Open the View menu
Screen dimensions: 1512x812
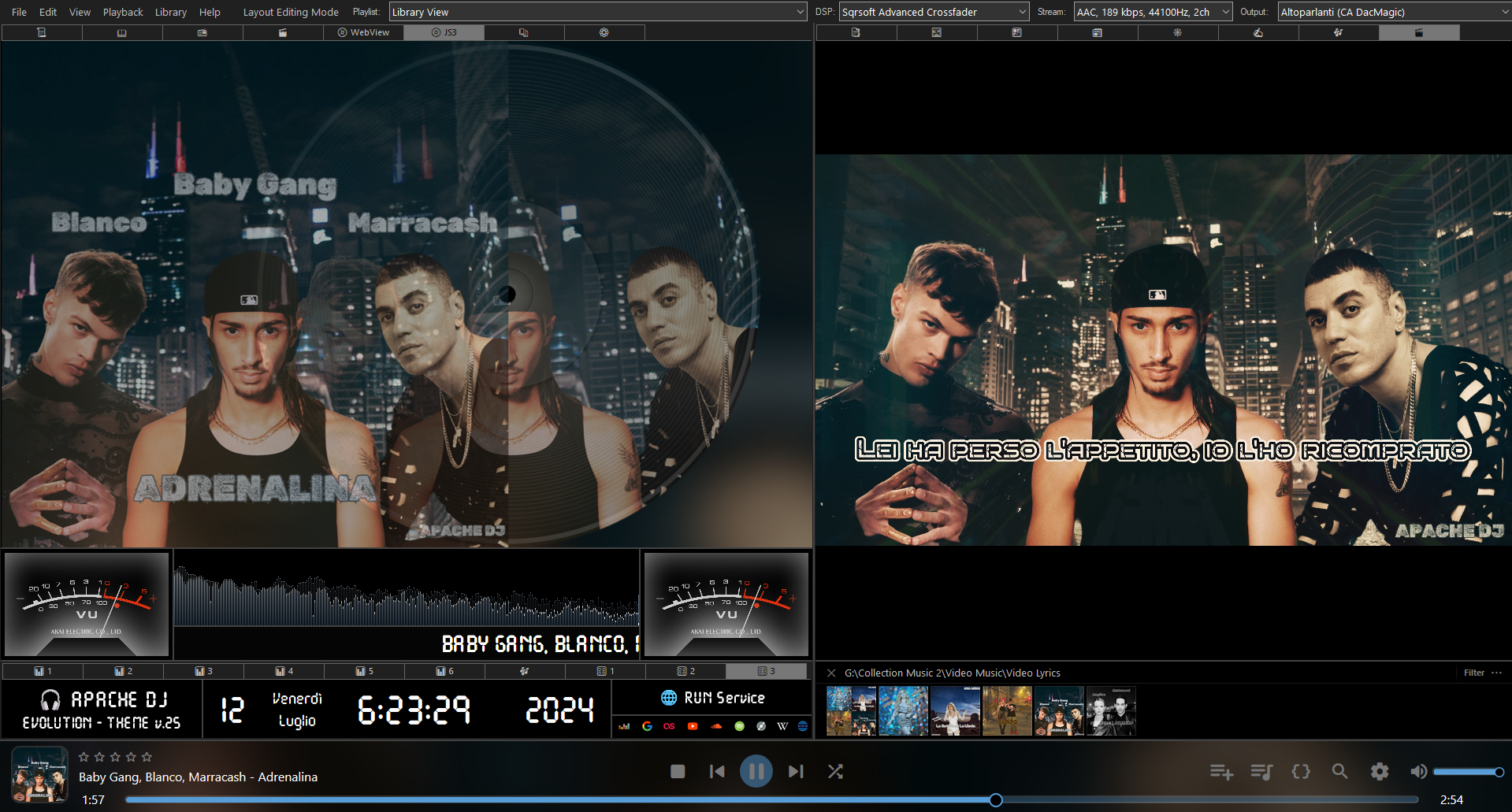[80, 12]
